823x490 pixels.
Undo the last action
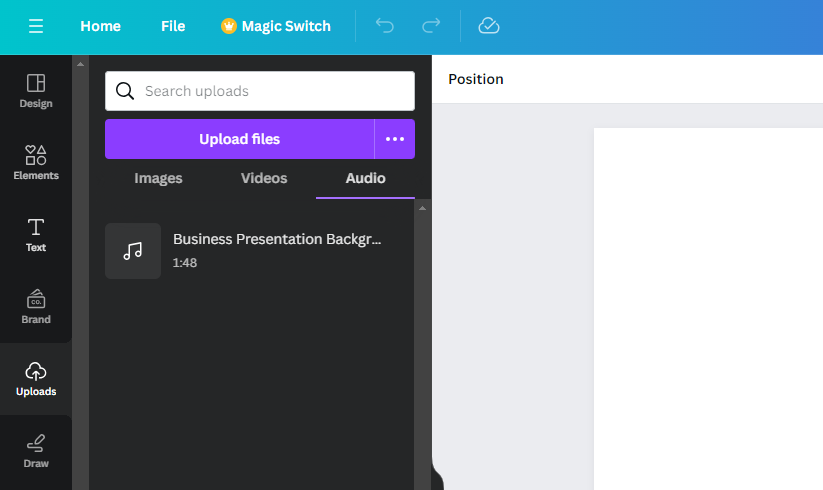point(385,26)
